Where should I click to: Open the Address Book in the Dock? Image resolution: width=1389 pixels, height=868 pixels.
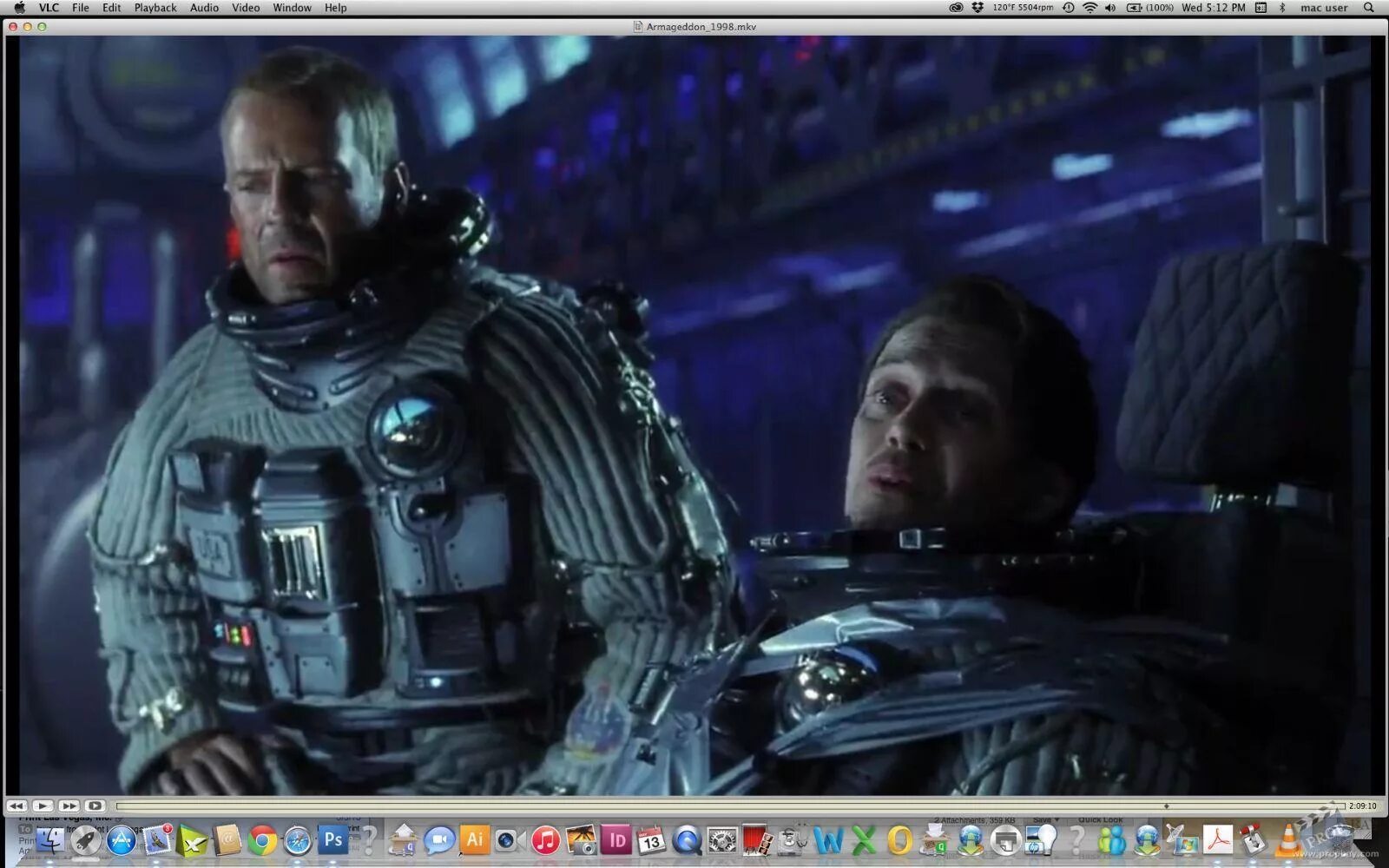(227, 840)
